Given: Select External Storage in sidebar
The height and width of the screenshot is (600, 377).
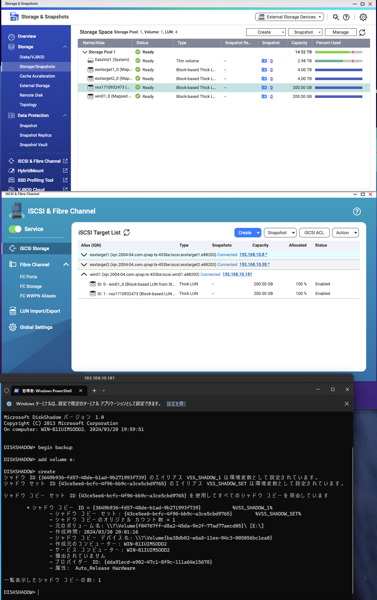Looking at the screenshot, I should 34,86.
